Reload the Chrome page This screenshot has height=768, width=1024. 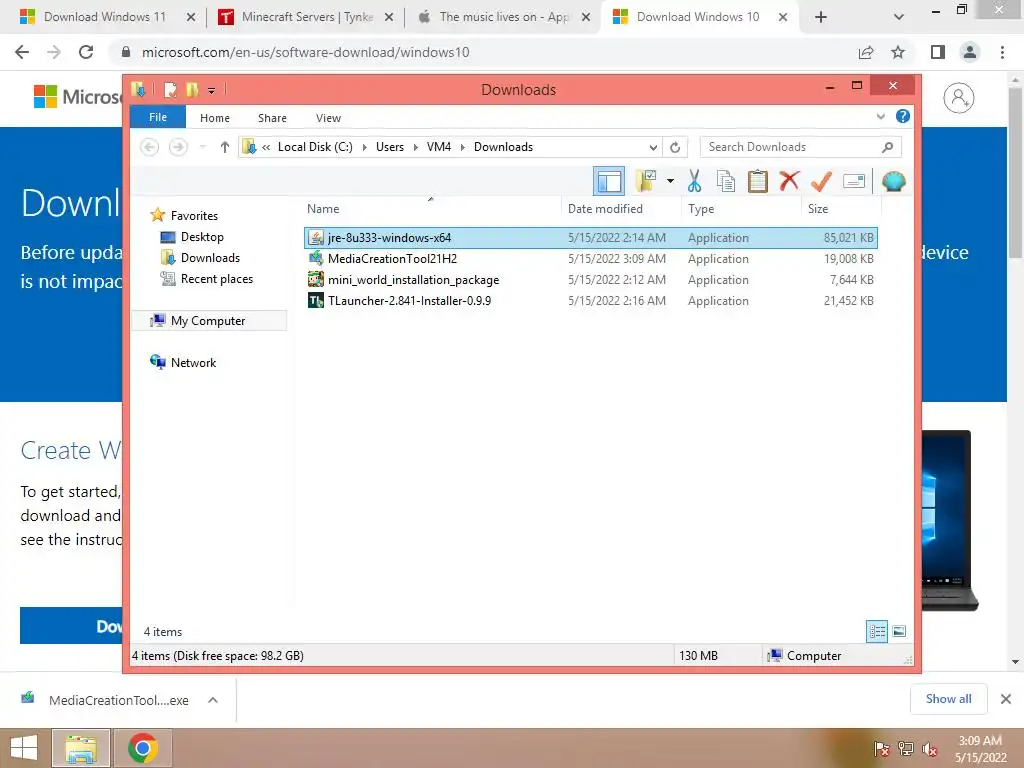(86, 52)
